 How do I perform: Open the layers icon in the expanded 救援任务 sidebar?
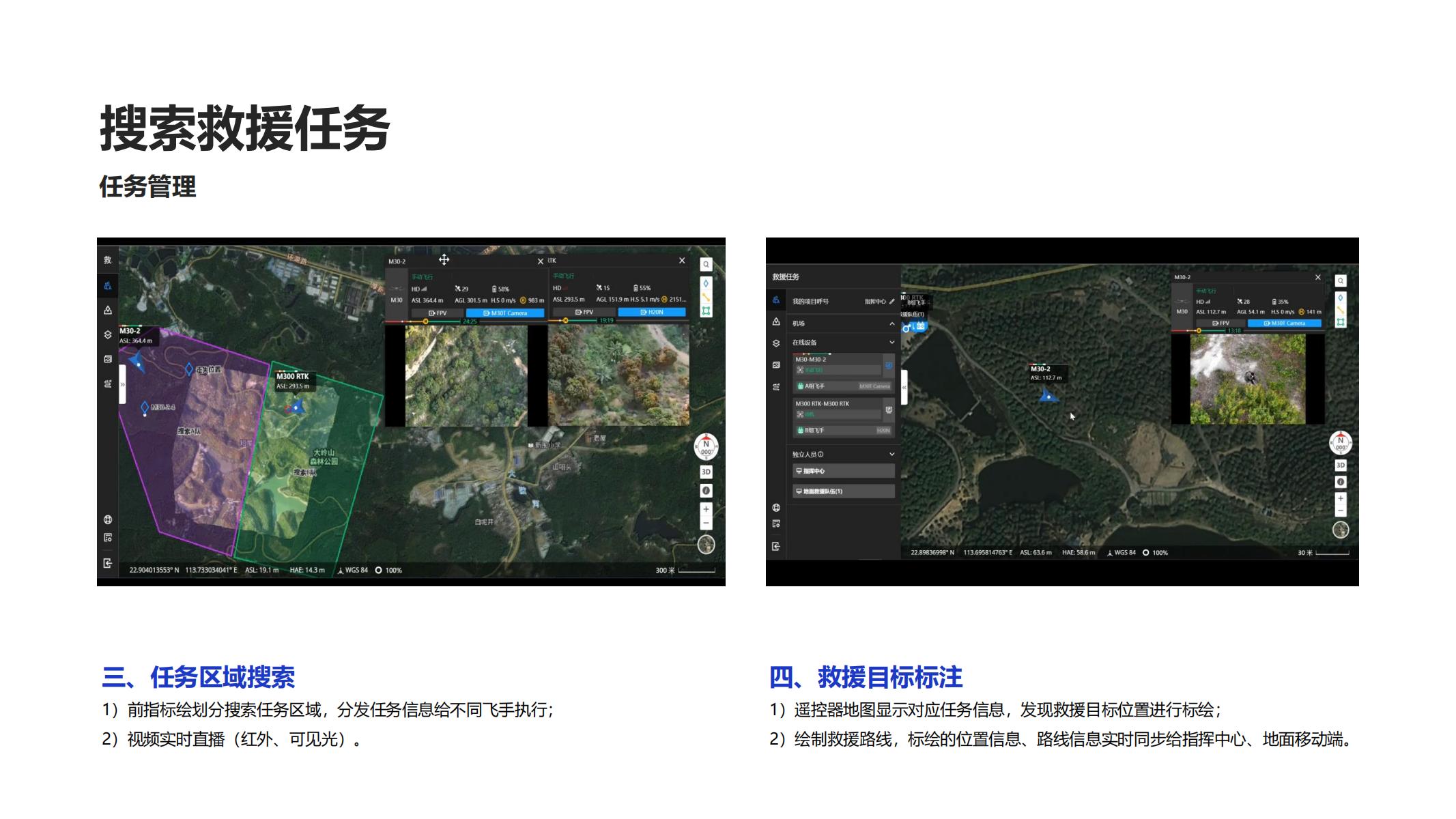click(776, 343)
